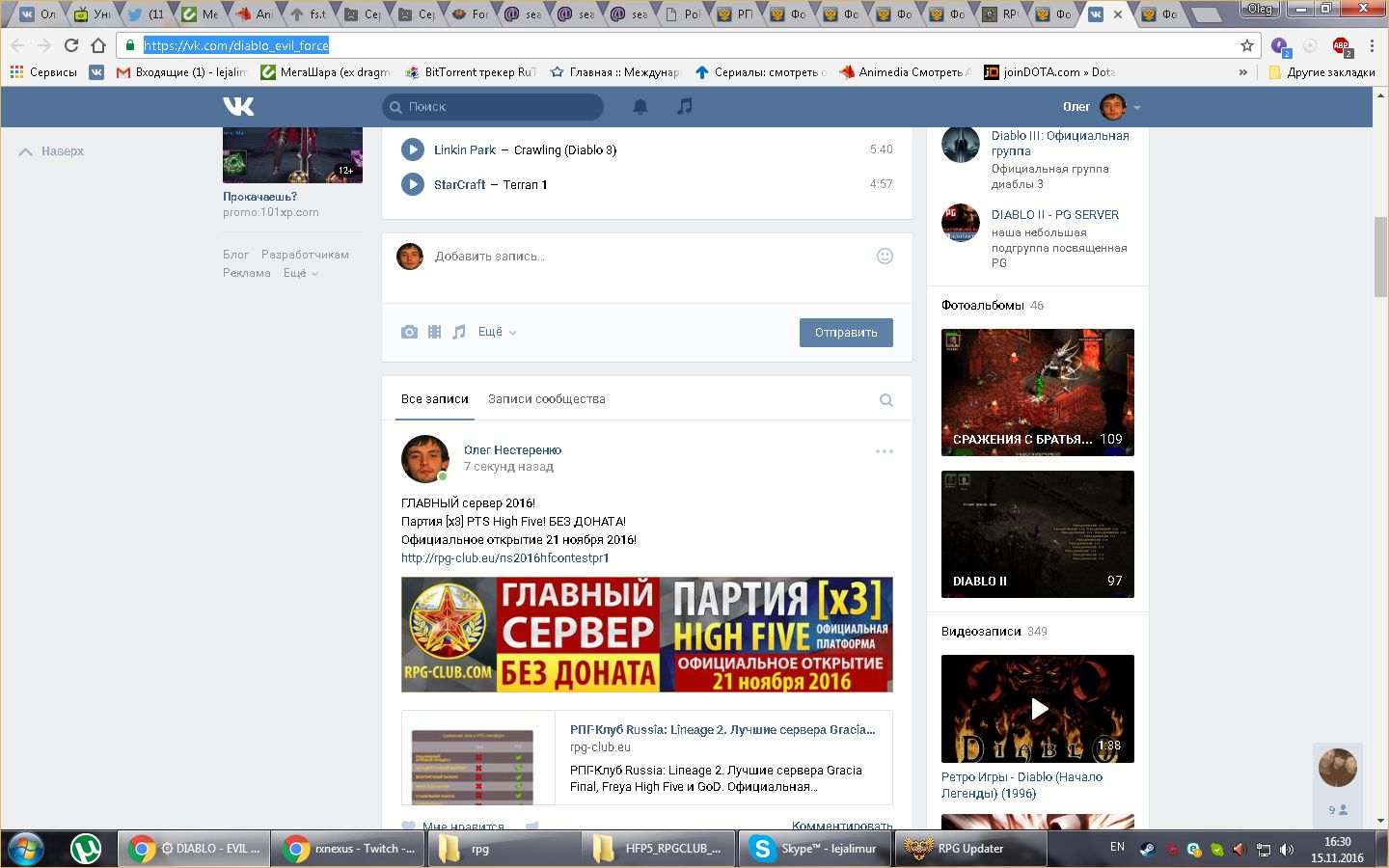Screen dimensions: 1389x868
Task: Open СРАЖЕНИЯ С БРАТЬЯ photo album
Action: point(1038,393)
